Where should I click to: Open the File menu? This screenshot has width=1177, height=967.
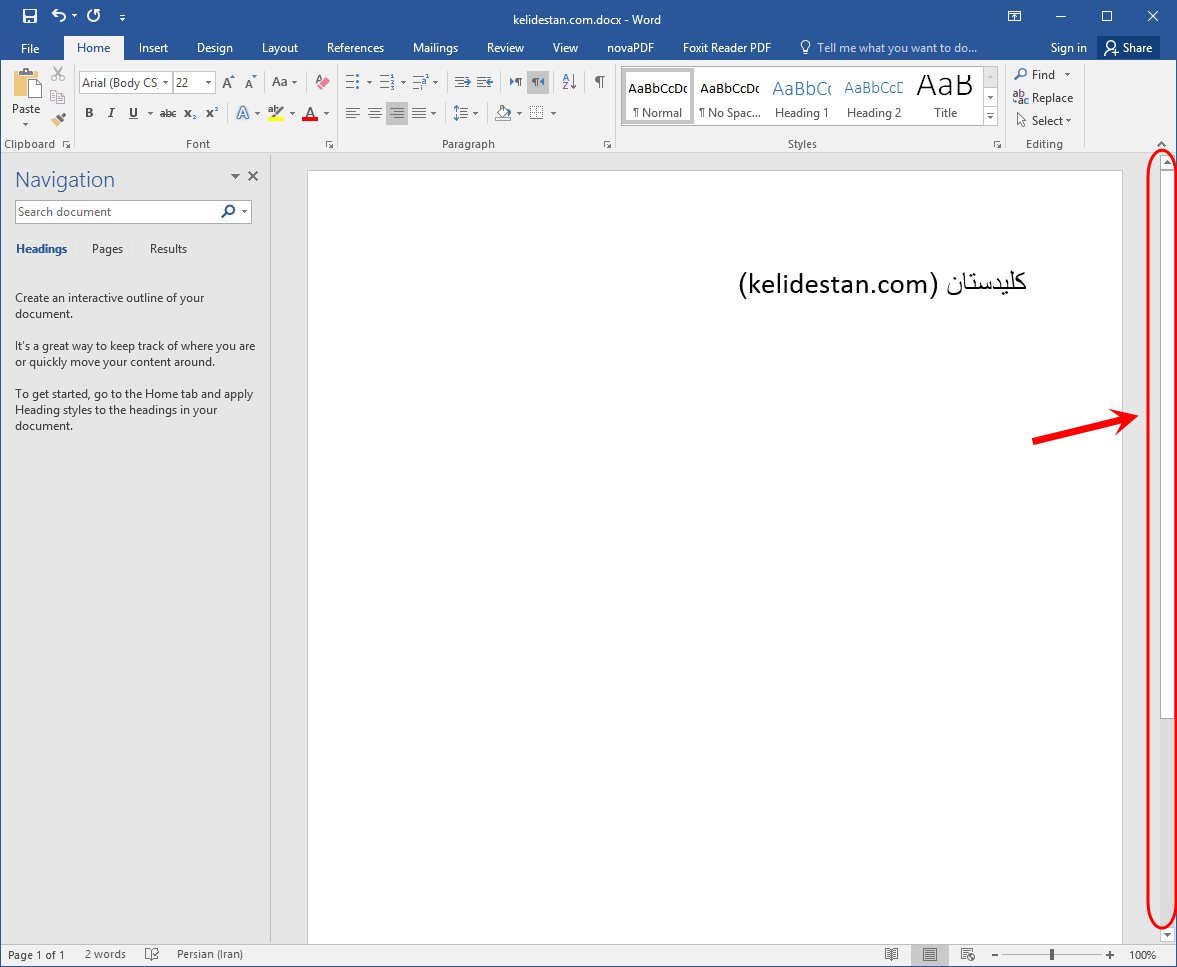tap(30, 48)
